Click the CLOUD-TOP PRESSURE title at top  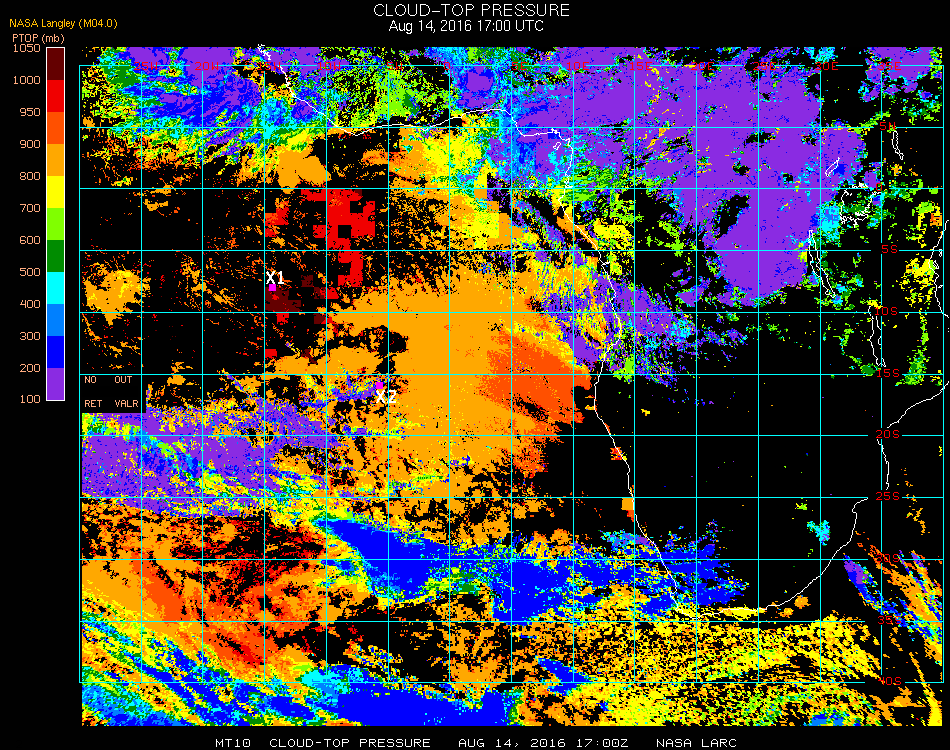(x=471, y=10)
